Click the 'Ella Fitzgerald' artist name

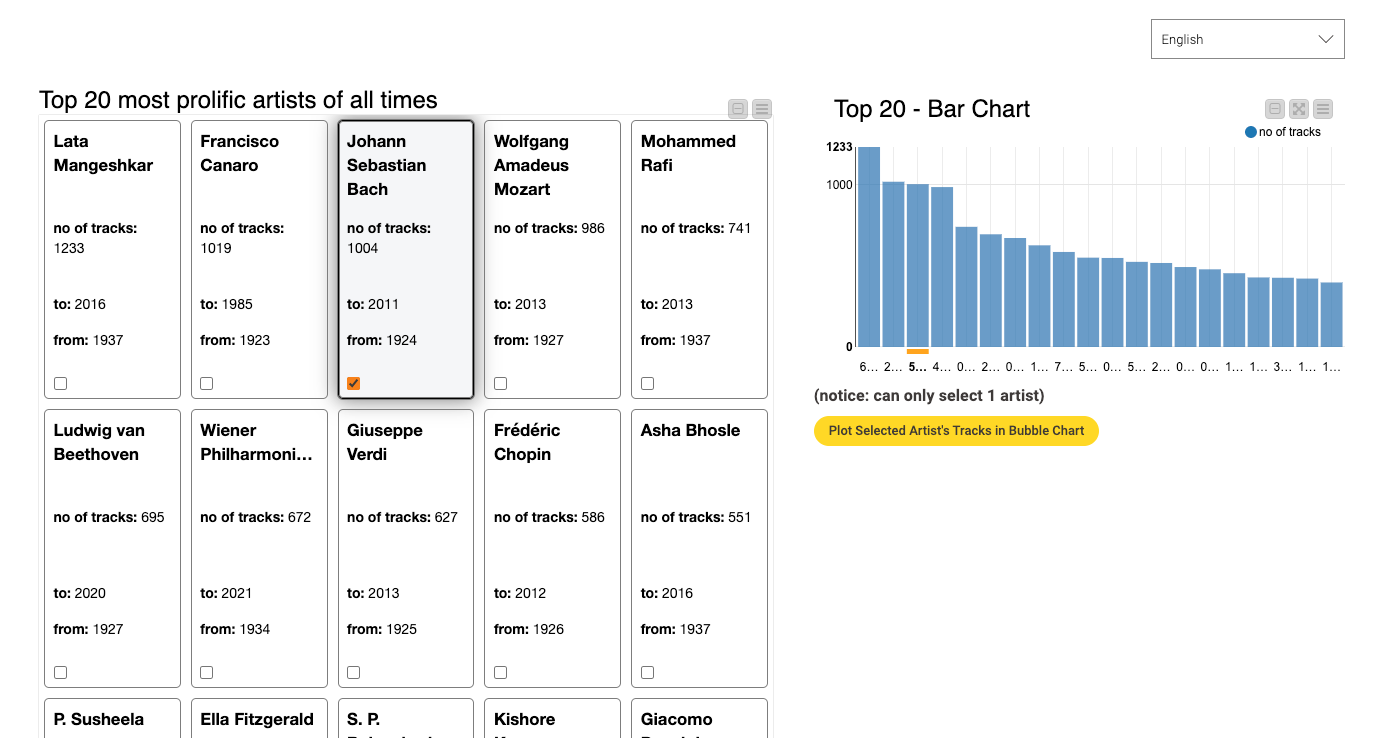pyautogui.click(x=257, y=719)
